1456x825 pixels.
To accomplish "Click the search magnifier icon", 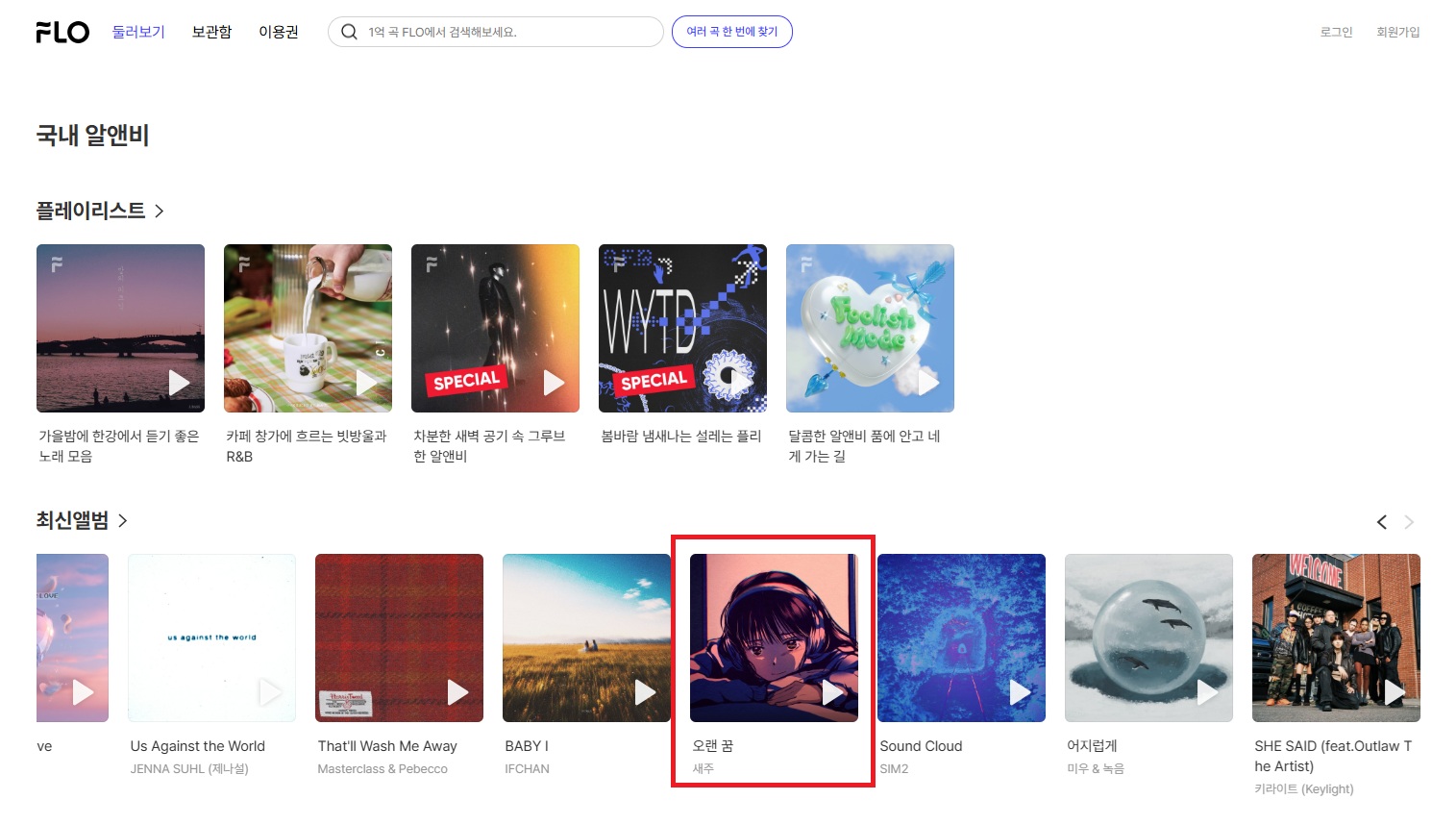I will point(349,32).
